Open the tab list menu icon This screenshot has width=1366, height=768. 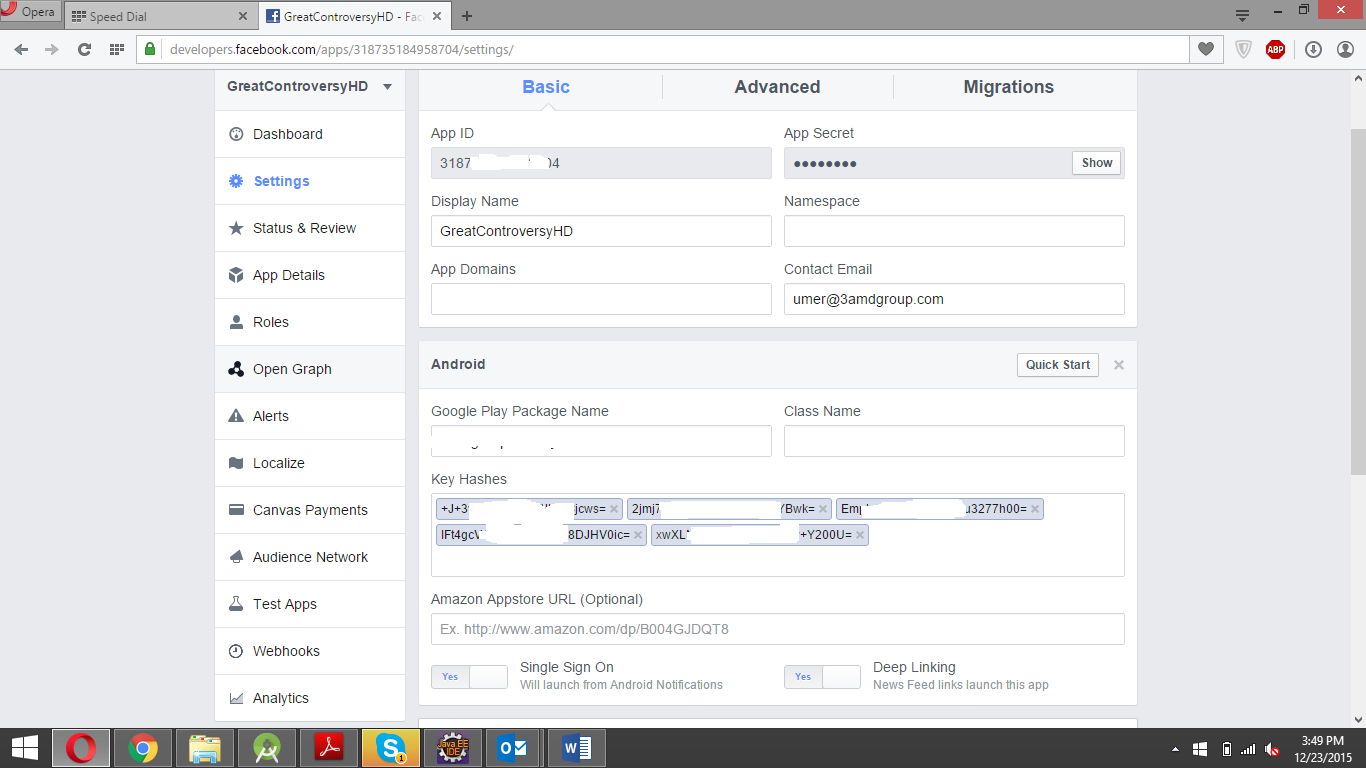1242,15
